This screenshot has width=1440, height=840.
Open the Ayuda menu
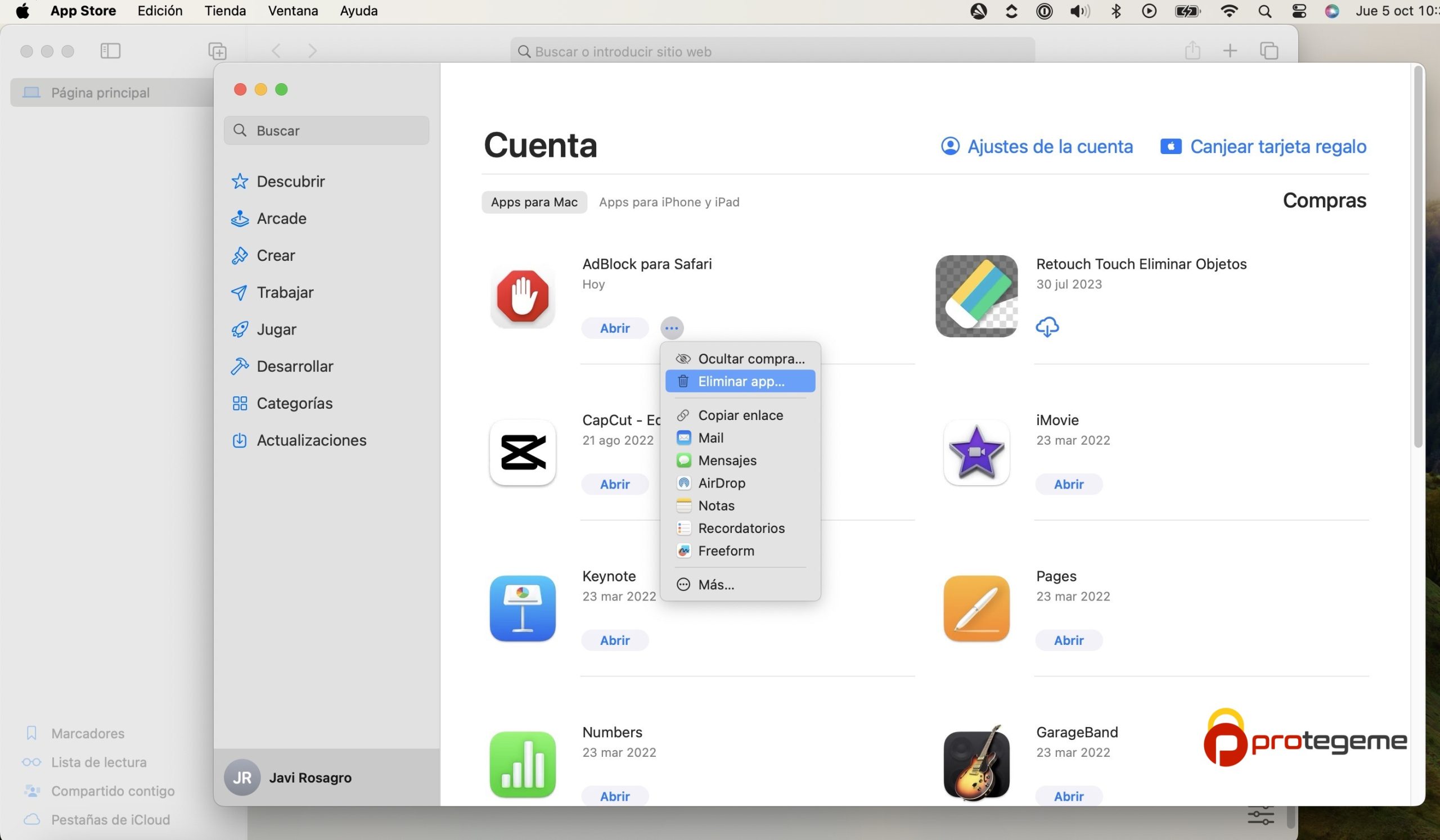[359, 11]
